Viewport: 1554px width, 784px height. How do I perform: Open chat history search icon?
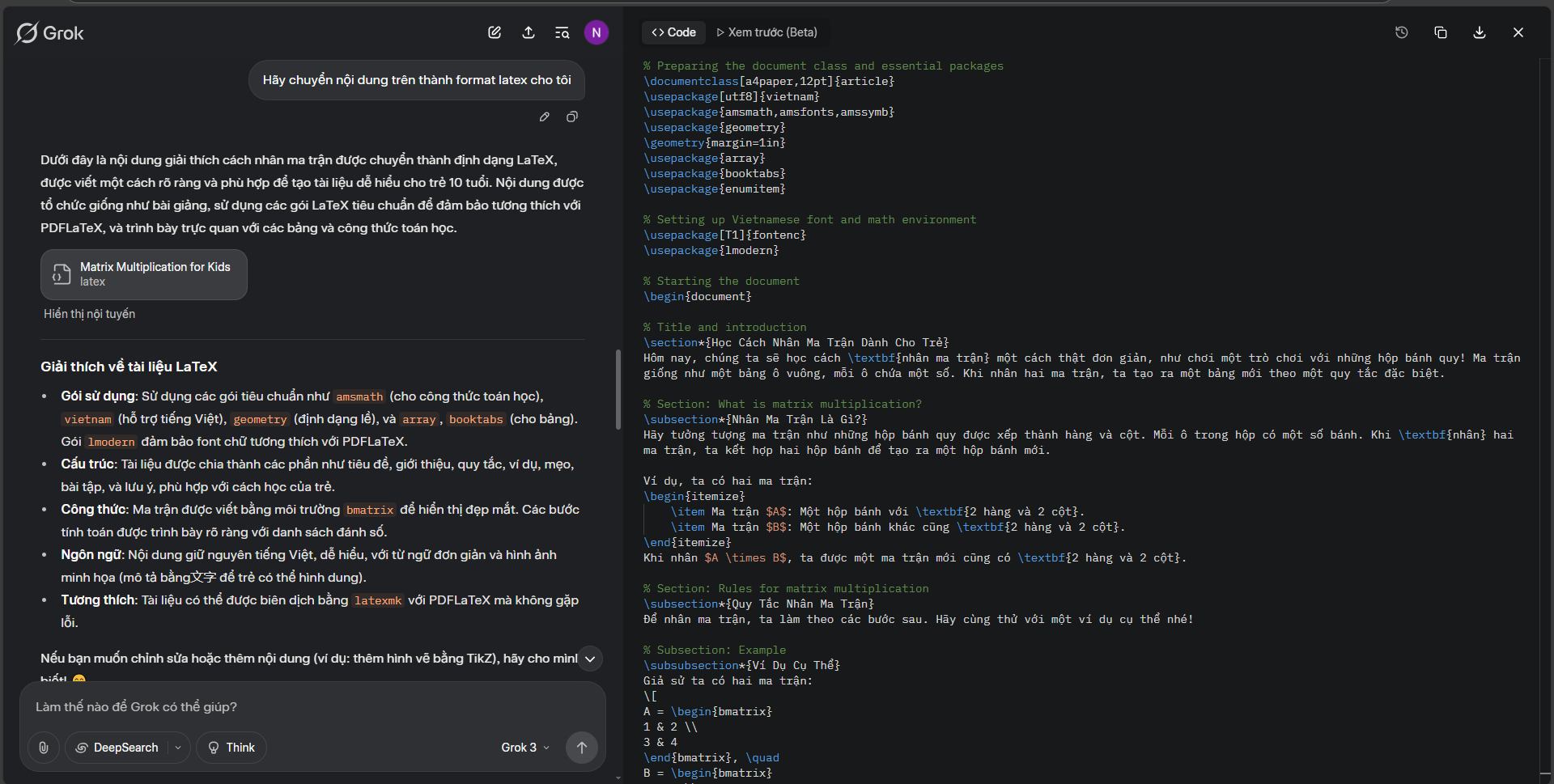[x=562, y=32]
